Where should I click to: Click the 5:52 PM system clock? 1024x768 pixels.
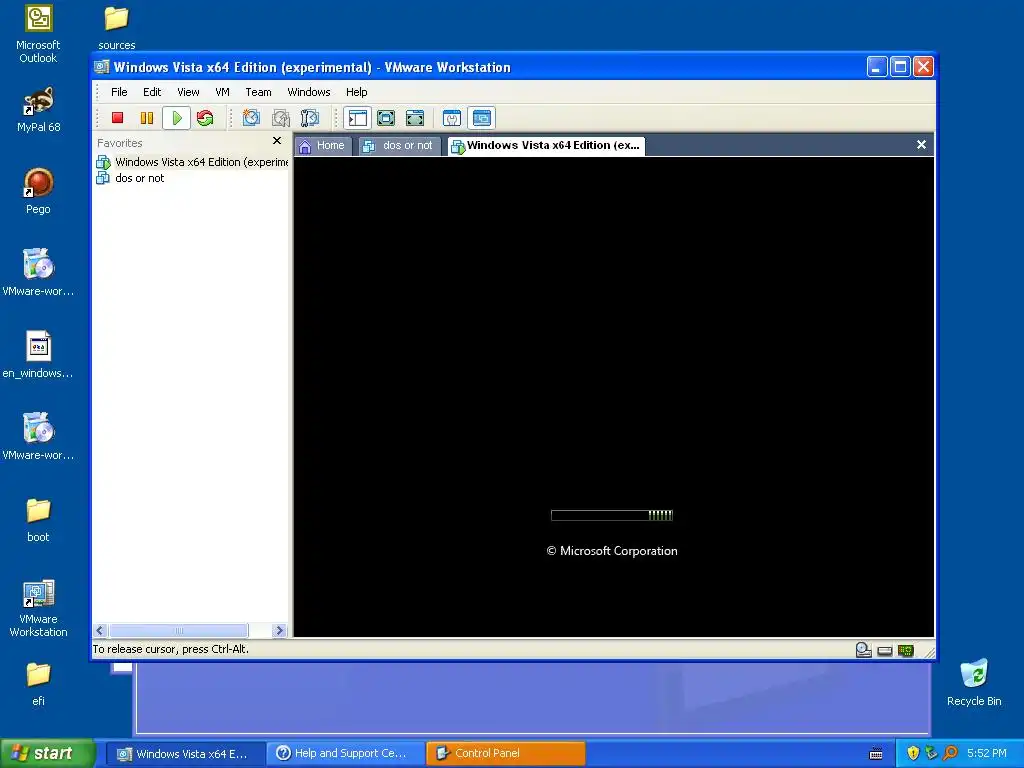coord(987,753)
